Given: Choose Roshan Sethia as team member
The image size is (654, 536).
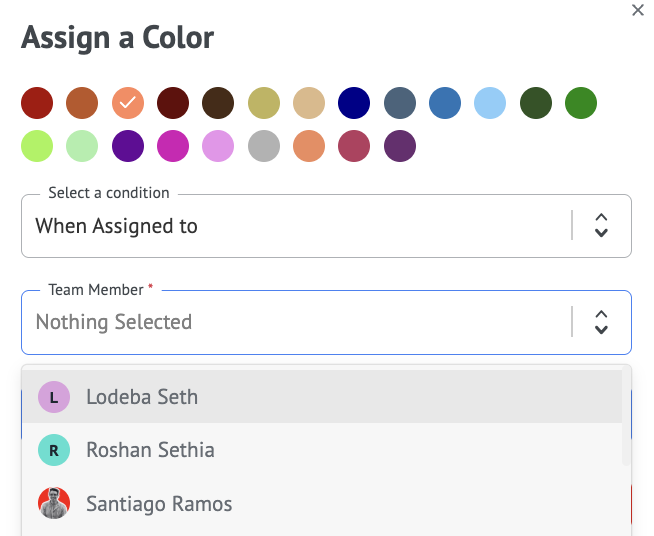Looking at the screenshot, I should coord(150,450).
